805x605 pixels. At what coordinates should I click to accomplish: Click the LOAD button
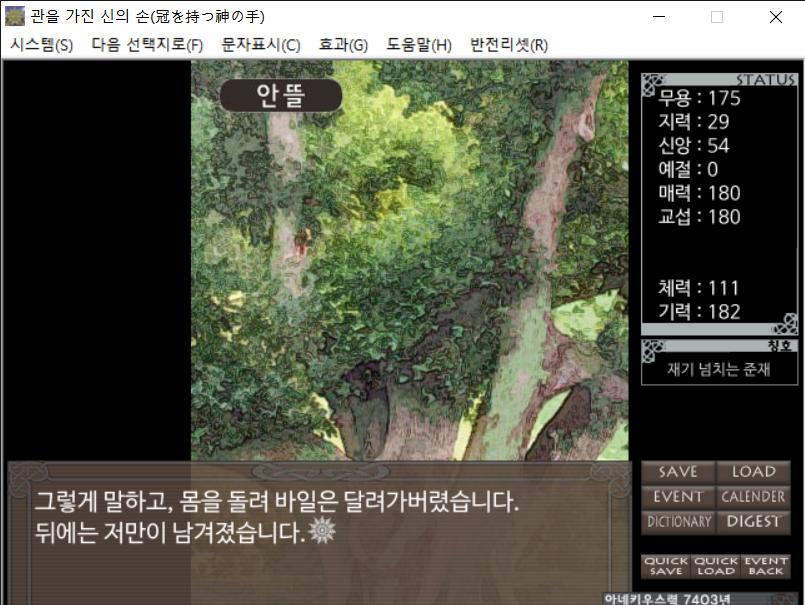[x=753, y=472]
